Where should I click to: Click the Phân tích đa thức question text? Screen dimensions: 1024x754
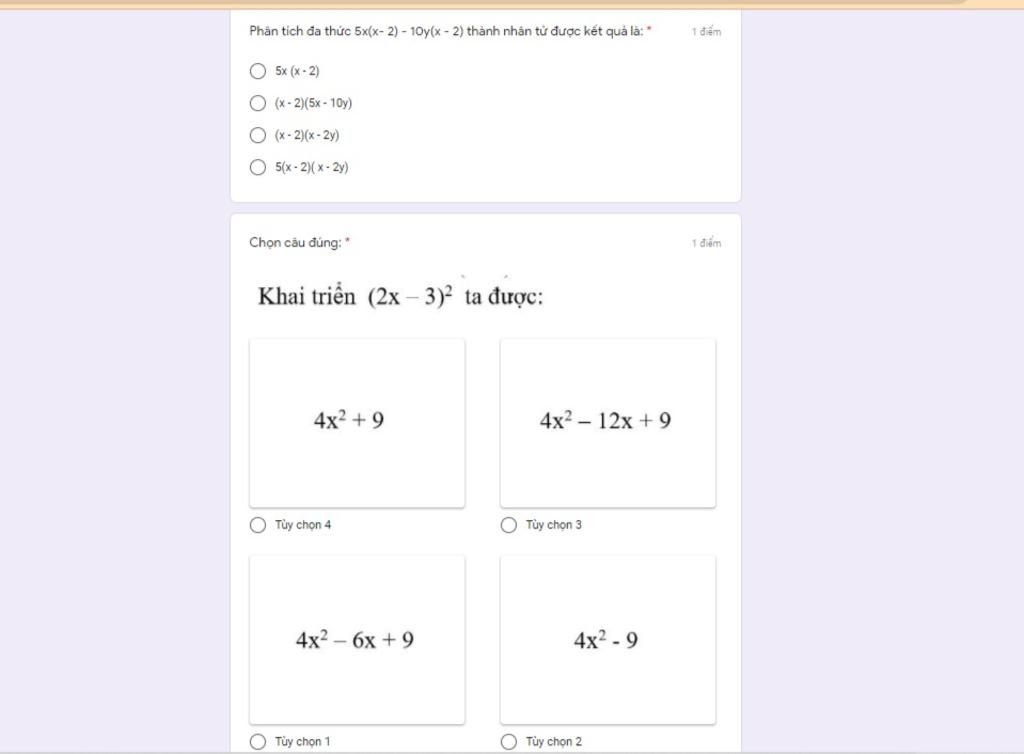click(x=446, y=31)
